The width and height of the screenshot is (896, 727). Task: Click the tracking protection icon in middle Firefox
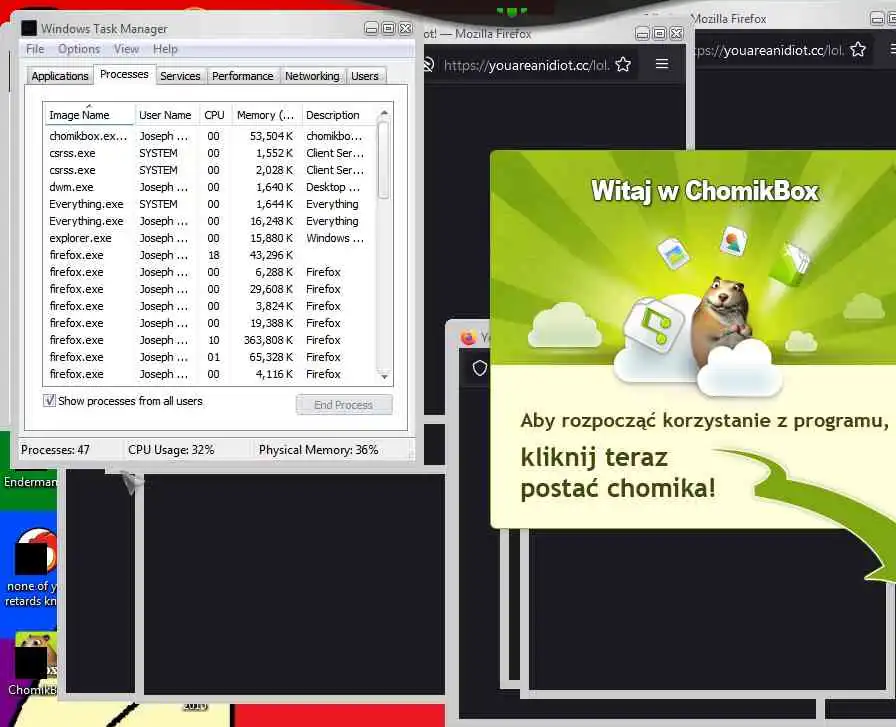pos(429,65)
